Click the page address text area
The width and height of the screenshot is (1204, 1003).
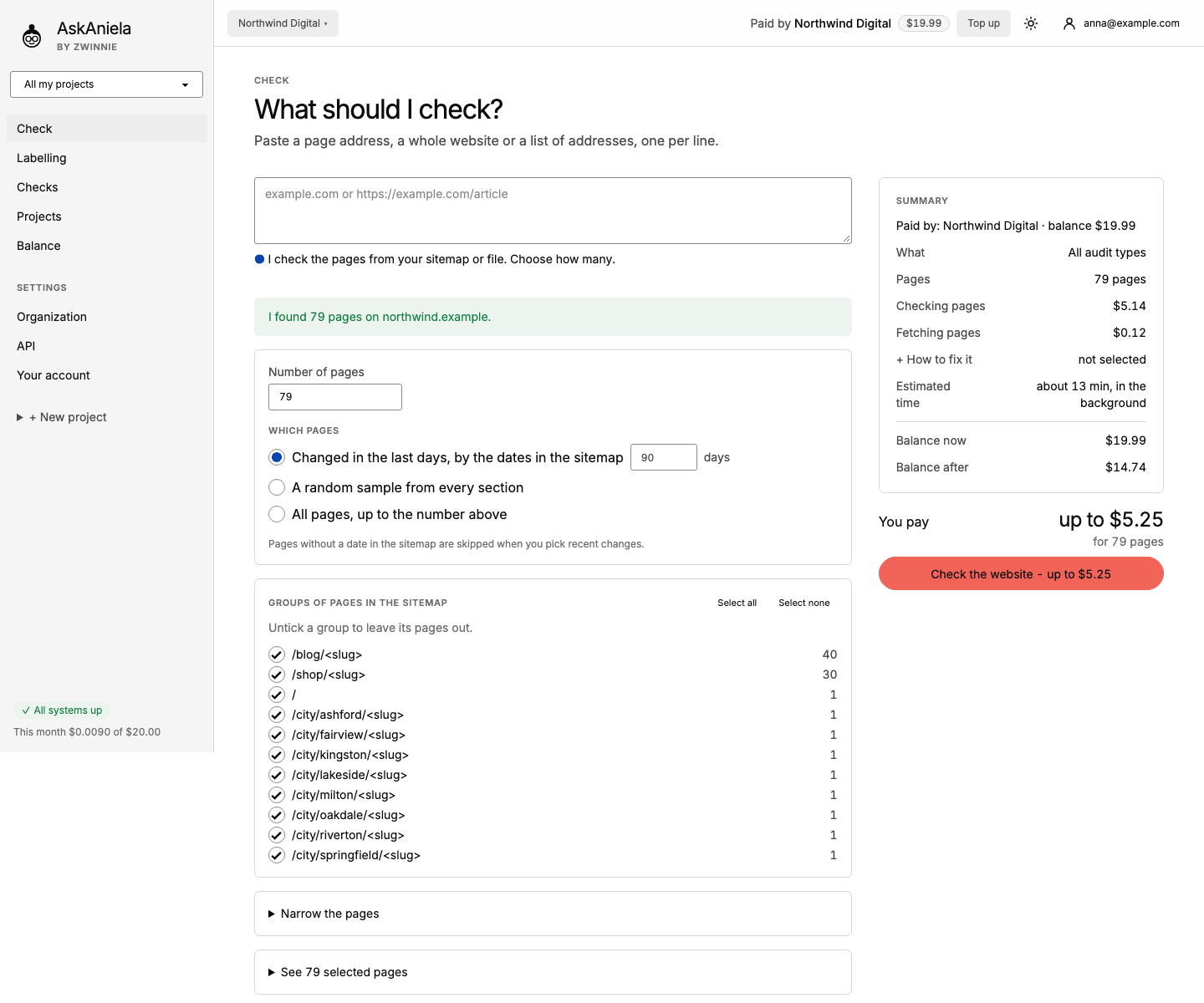click(x=553, y=211)
